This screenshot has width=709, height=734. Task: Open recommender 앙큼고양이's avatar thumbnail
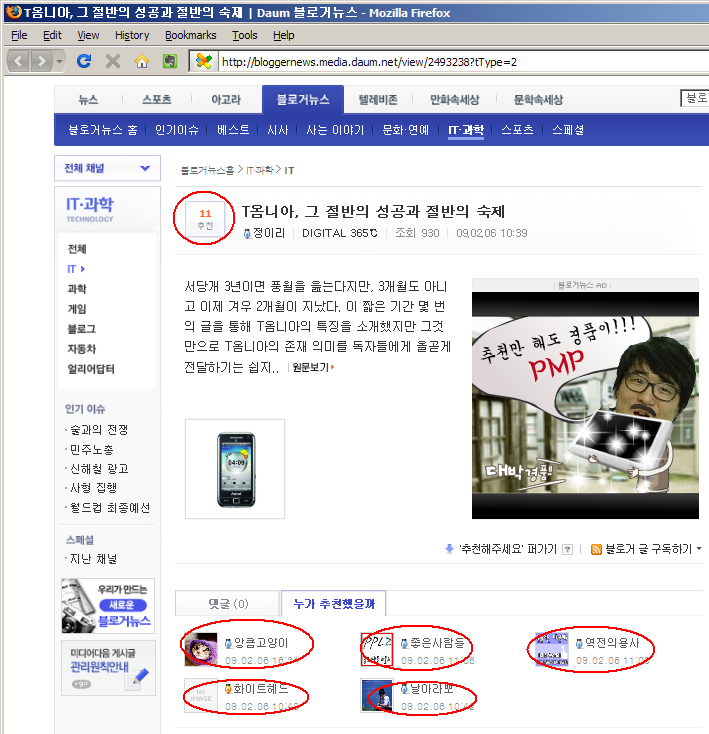[x=201, y=650]
